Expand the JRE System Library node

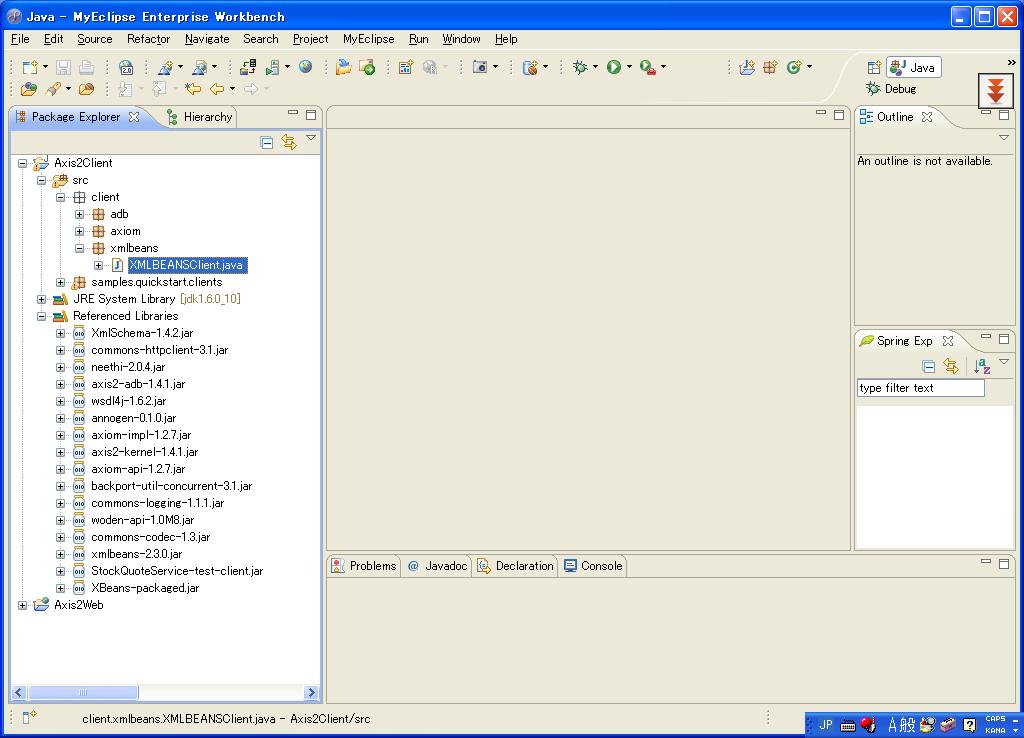41,299
